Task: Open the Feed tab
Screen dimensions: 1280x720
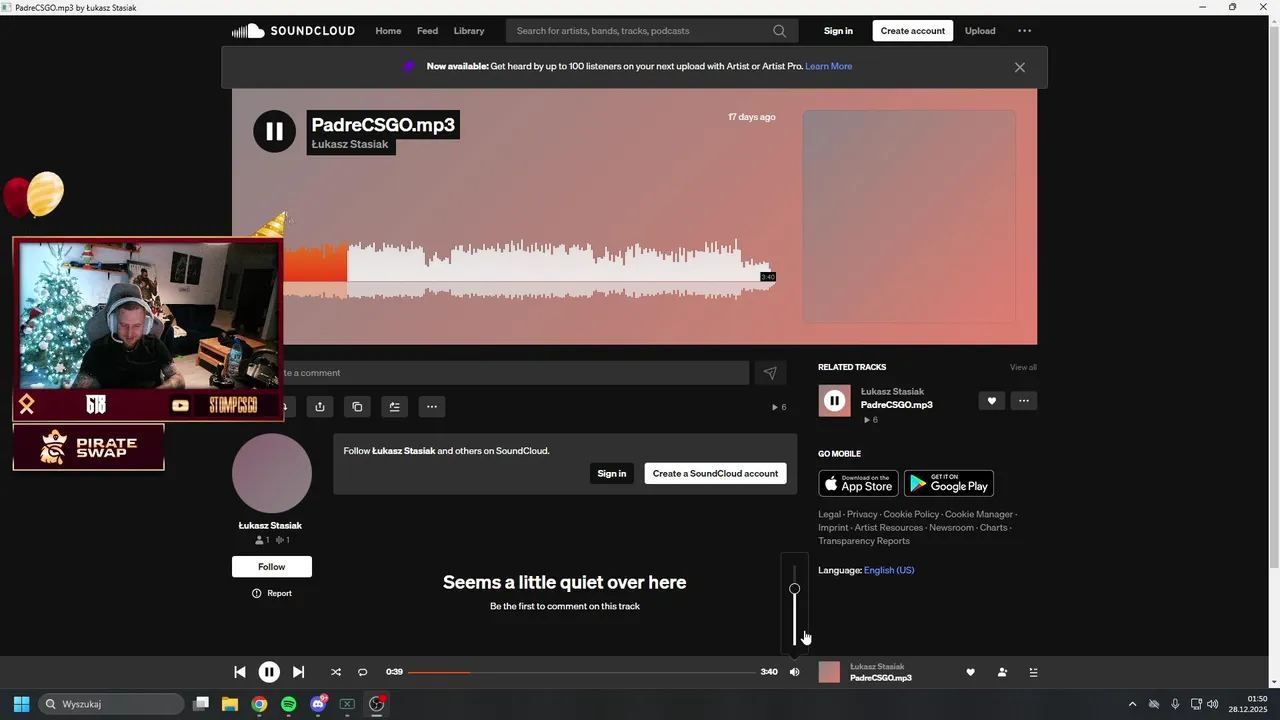Action: pos(427,31)
